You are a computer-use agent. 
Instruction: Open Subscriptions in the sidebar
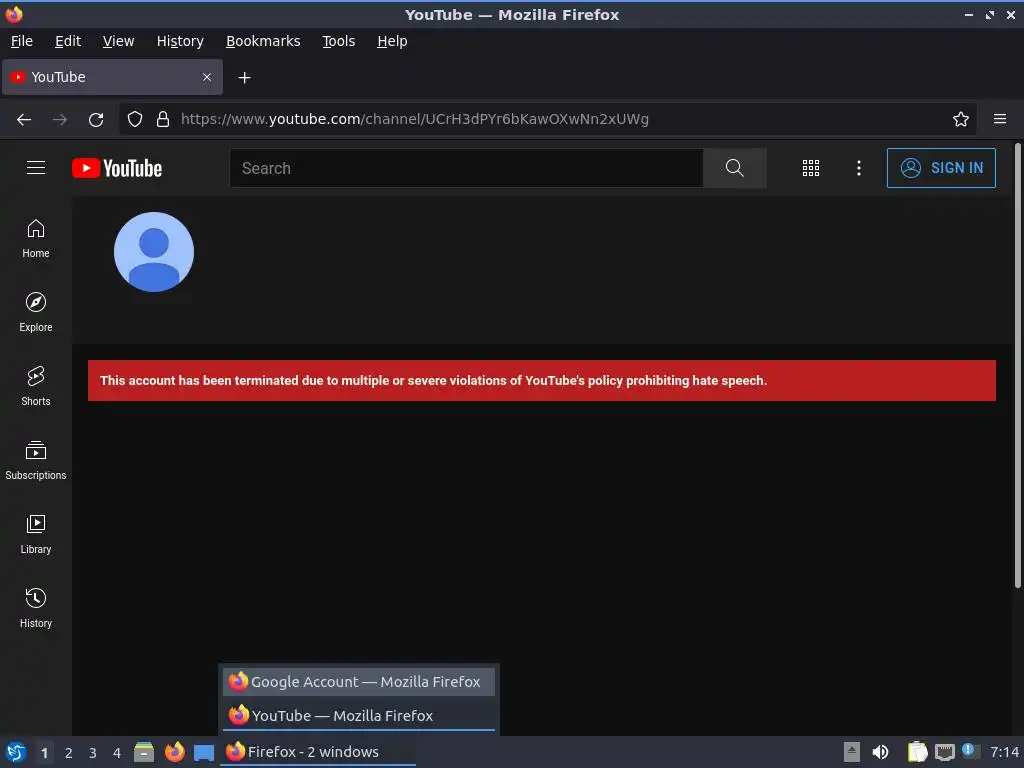pos(36,461)
